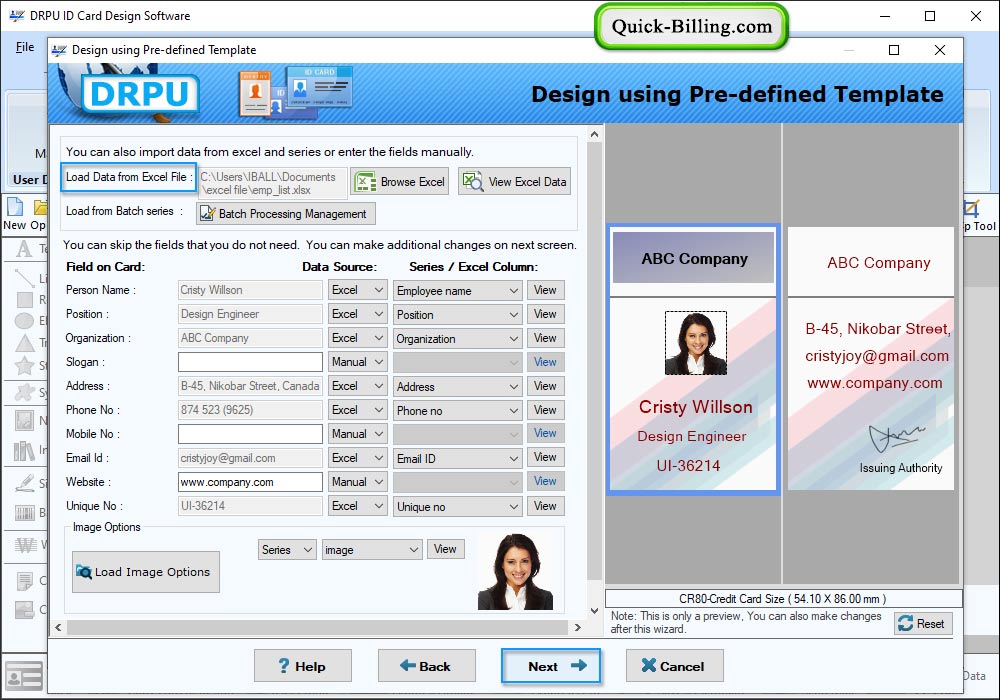Open Address Excel column dropdown
This screenshot has width=1000, height=700.
tap(457, 386)
